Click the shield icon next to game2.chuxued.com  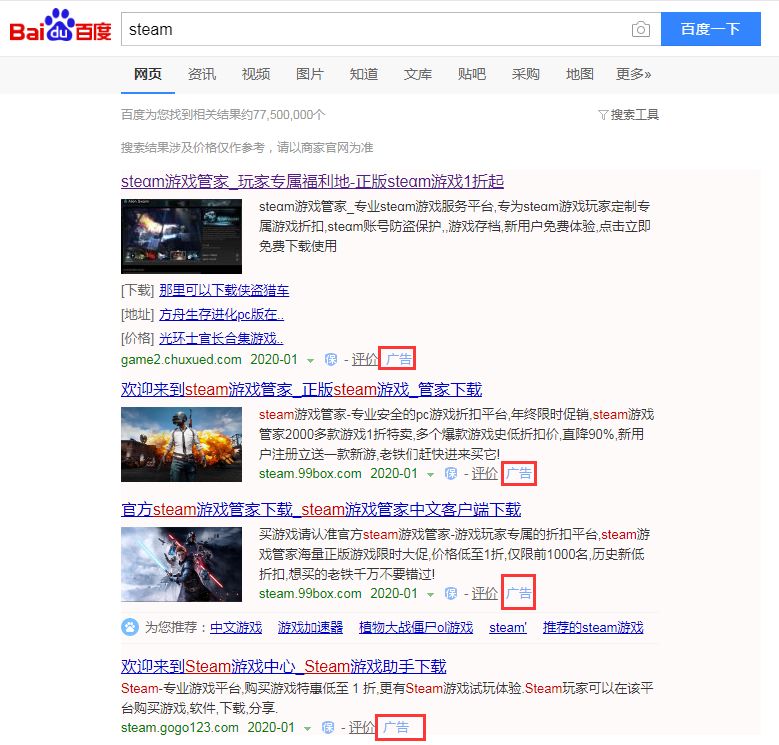pos(330,360)
